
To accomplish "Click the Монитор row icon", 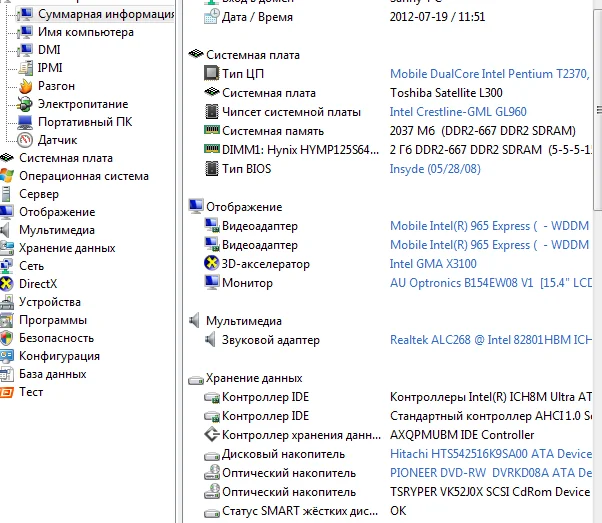I will click(x=212, y=283).
